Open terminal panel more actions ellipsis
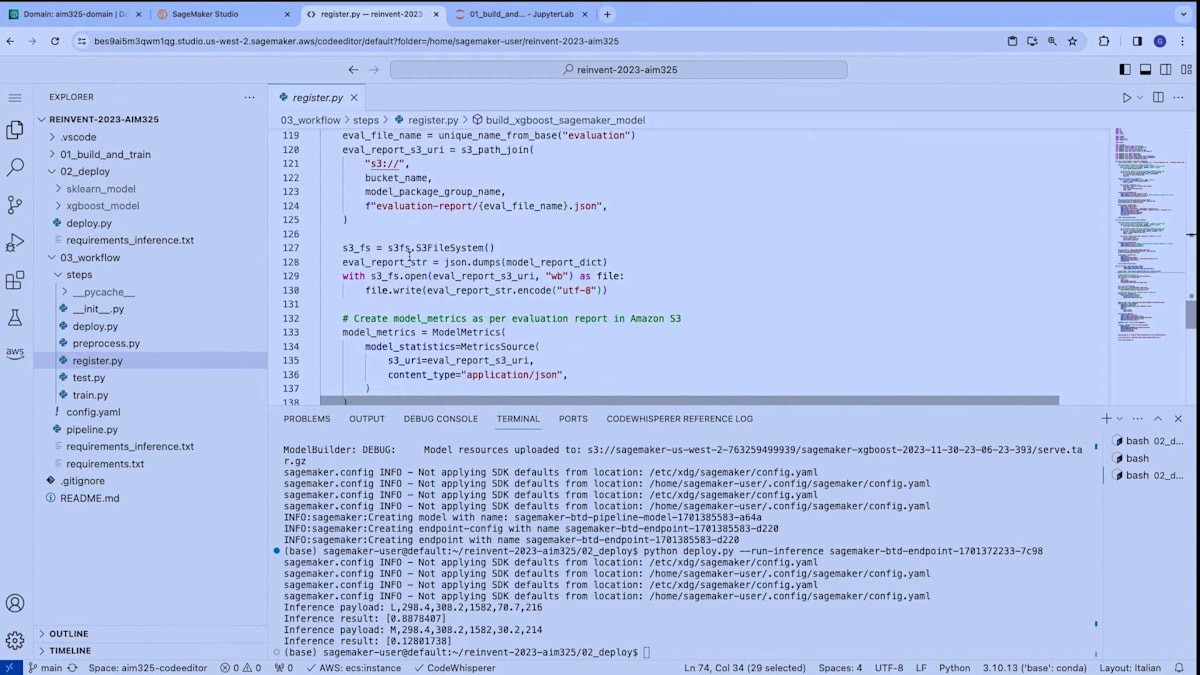 point(1137,419)
